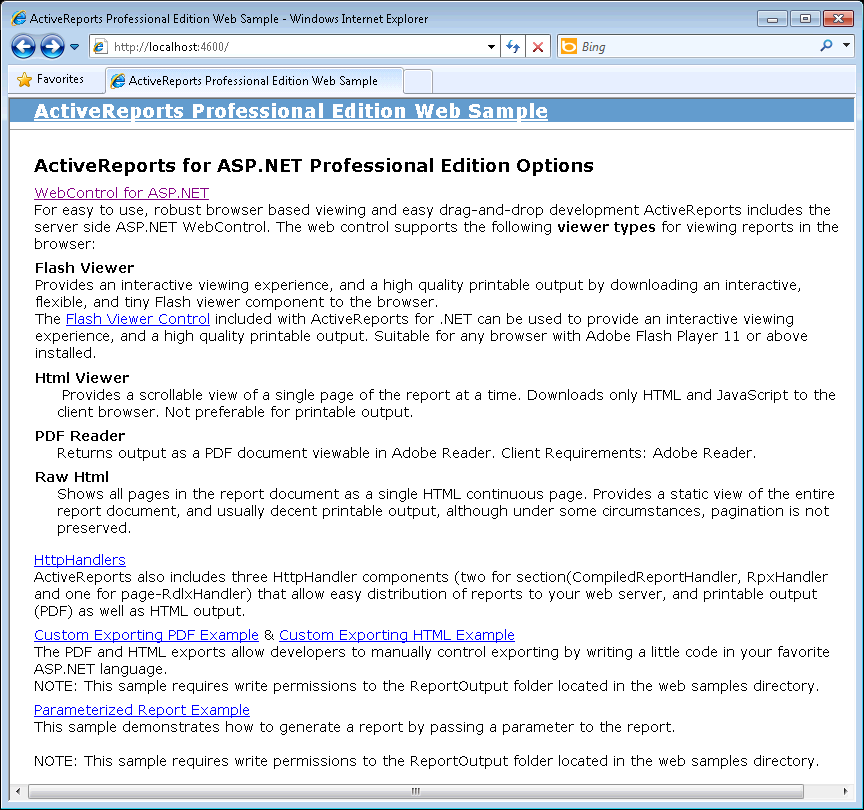Screen dimensions: 864x810
Task: Click the search magnifier icon
Action: (x=826, y=46)
